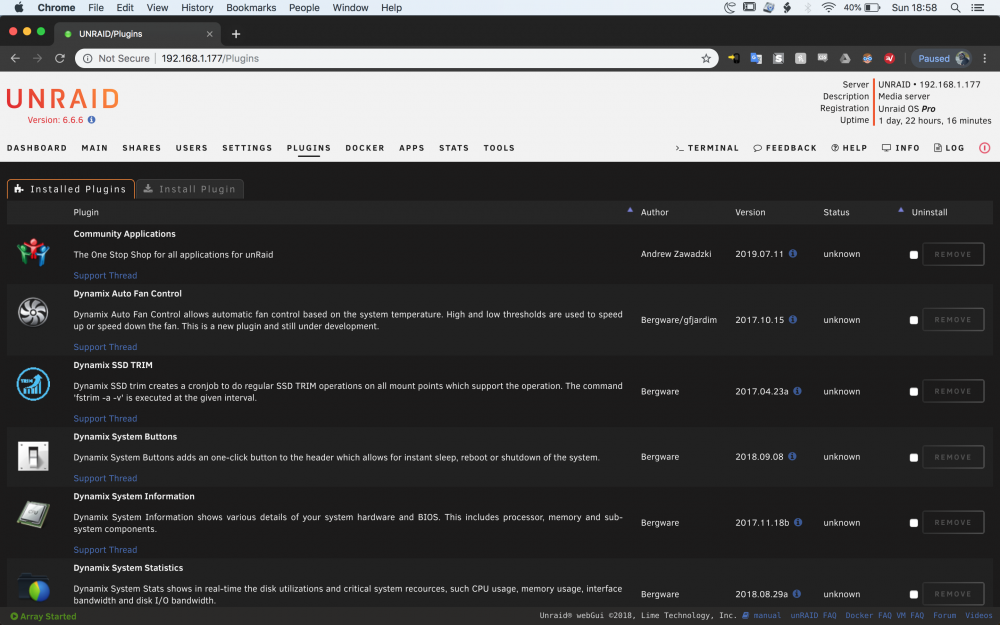Toggle Help mode in header
This screenshot has width=1000, height=625.
(849, 148)
